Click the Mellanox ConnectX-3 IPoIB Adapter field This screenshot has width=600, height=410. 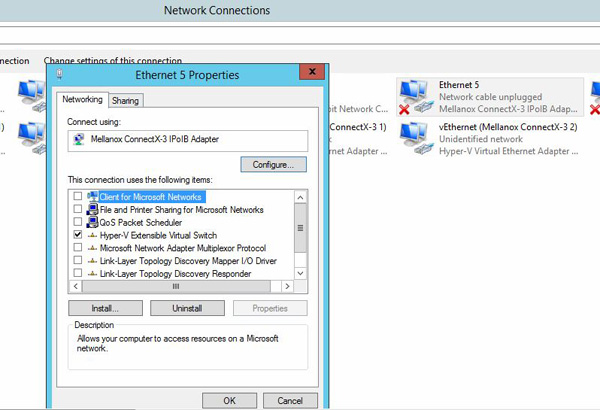[188, 141]
